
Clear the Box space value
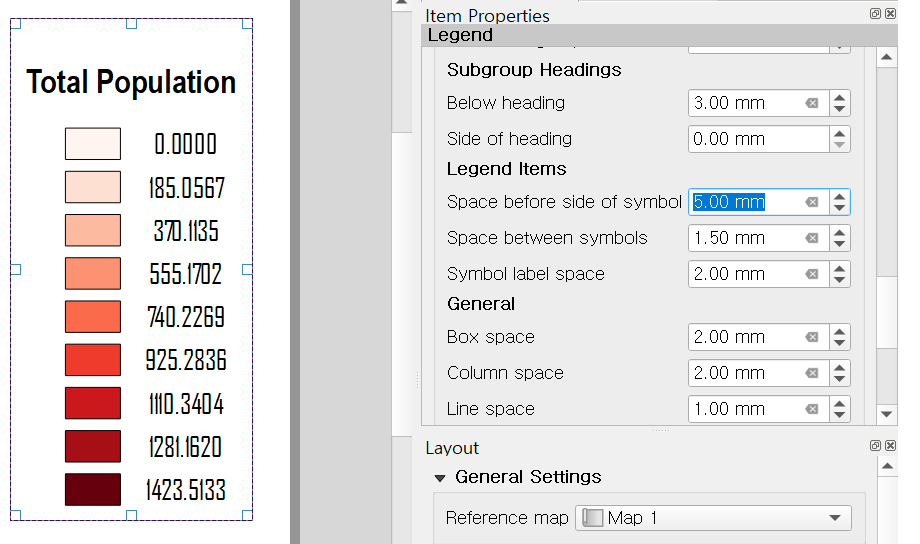(x=812, y=337)
